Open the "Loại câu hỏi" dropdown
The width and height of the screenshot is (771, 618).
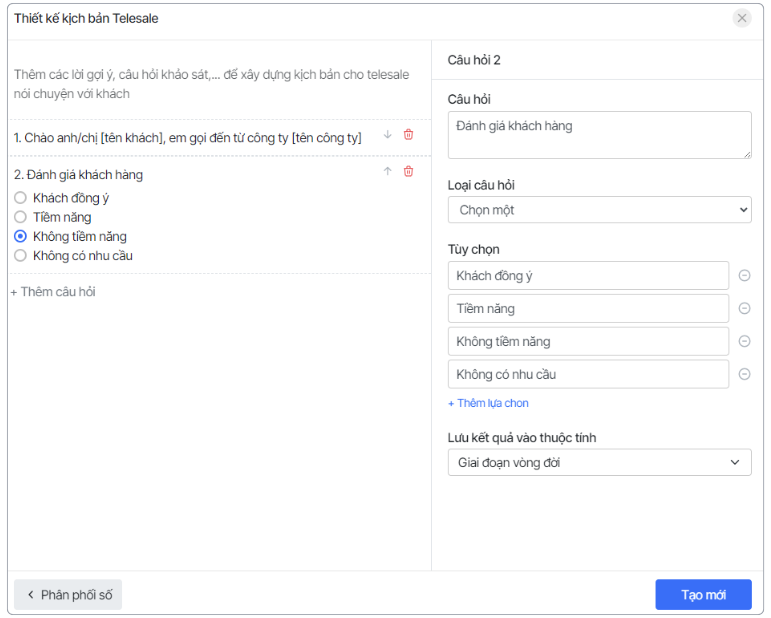pos(599,210)
